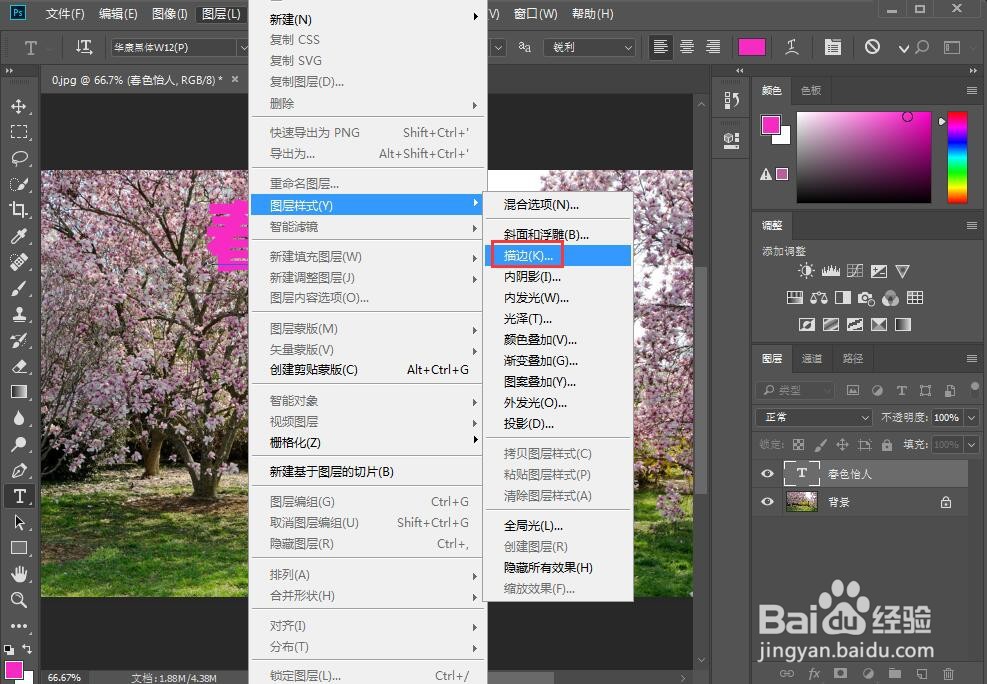Add a Brightness/Contrast adjustment layer
This screenshot has width=987, height=684.
(x=808, y=271)
